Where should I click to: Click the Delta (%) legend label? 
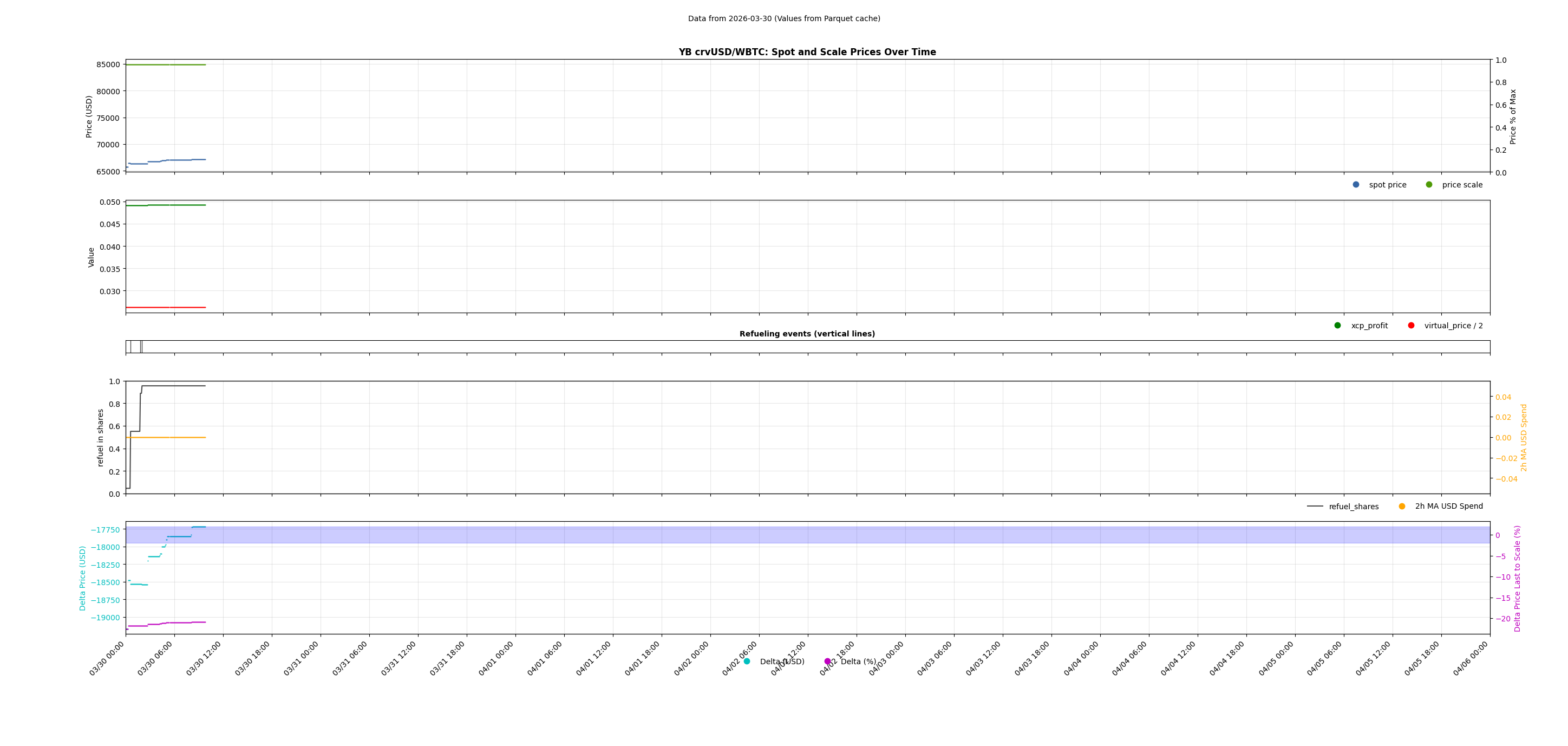pyautogui.click(x=858, y=661)
